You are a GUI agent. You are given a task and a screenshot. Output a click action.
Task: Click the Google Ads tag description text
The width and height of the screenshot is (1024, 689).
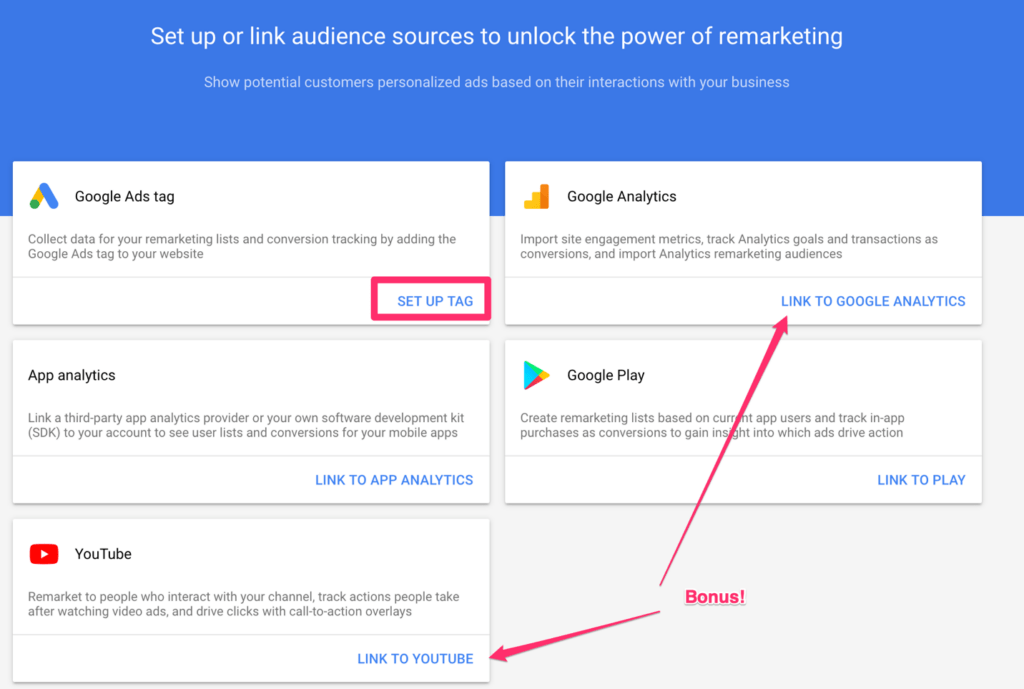tap(241, 247)
